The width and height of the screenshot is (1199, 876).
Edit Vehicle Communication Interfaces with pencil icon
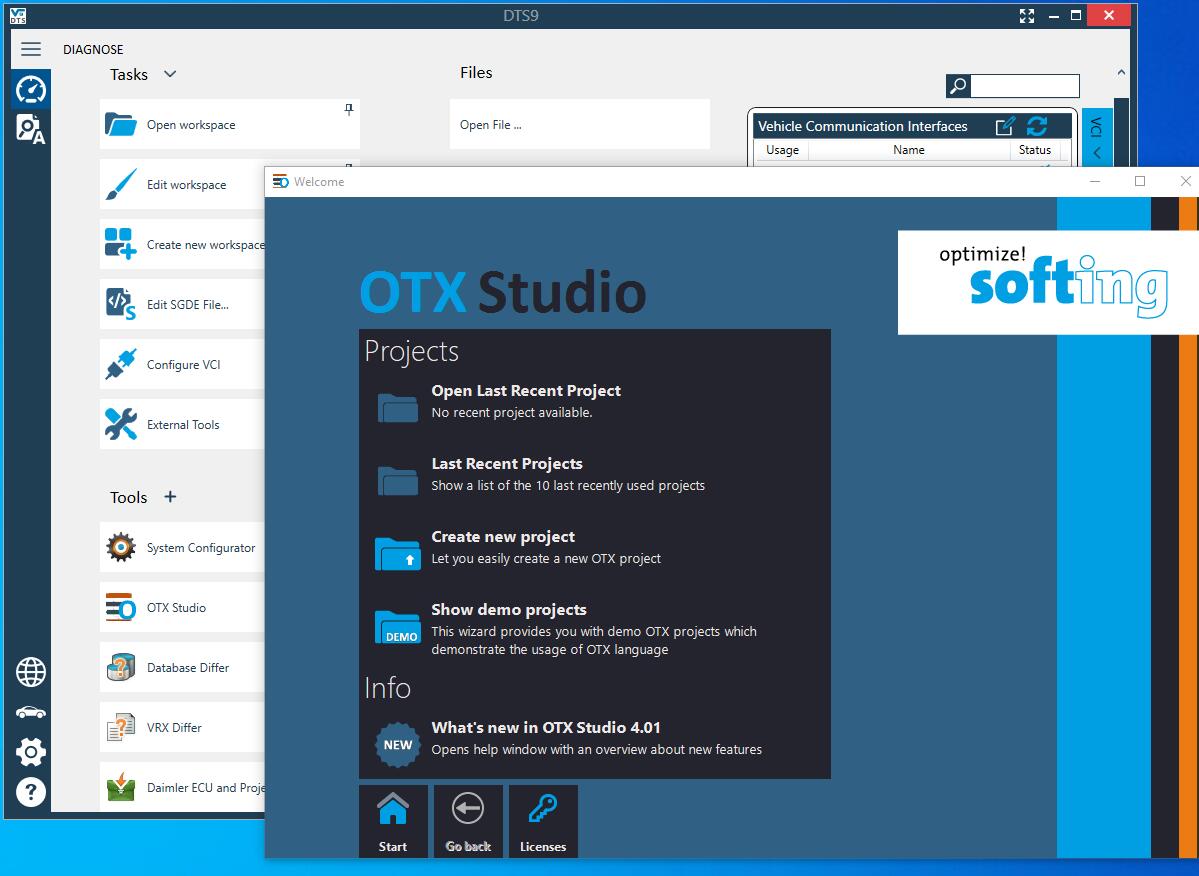[1005, 126]
